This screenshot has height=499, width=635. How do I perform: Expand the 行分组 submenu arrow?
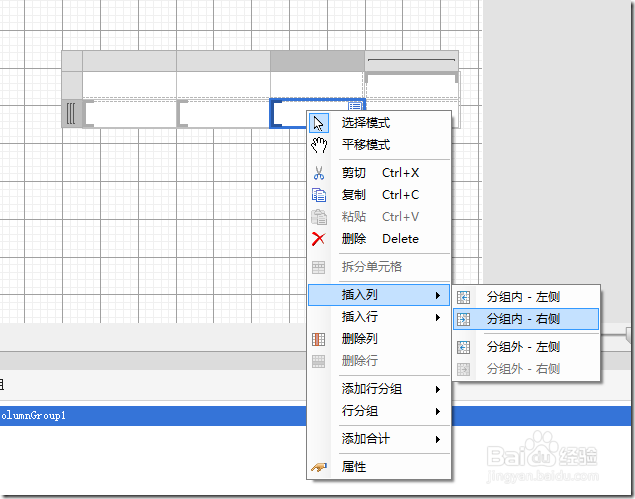coord(438,412)
